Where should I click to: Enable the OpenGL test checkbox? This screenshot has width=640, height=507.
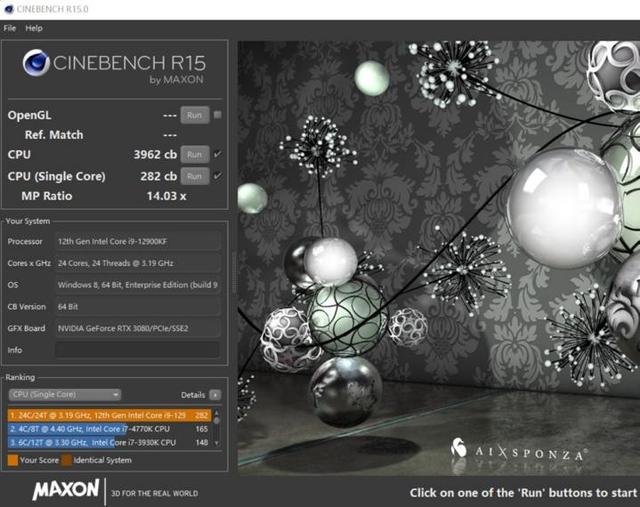217,115
